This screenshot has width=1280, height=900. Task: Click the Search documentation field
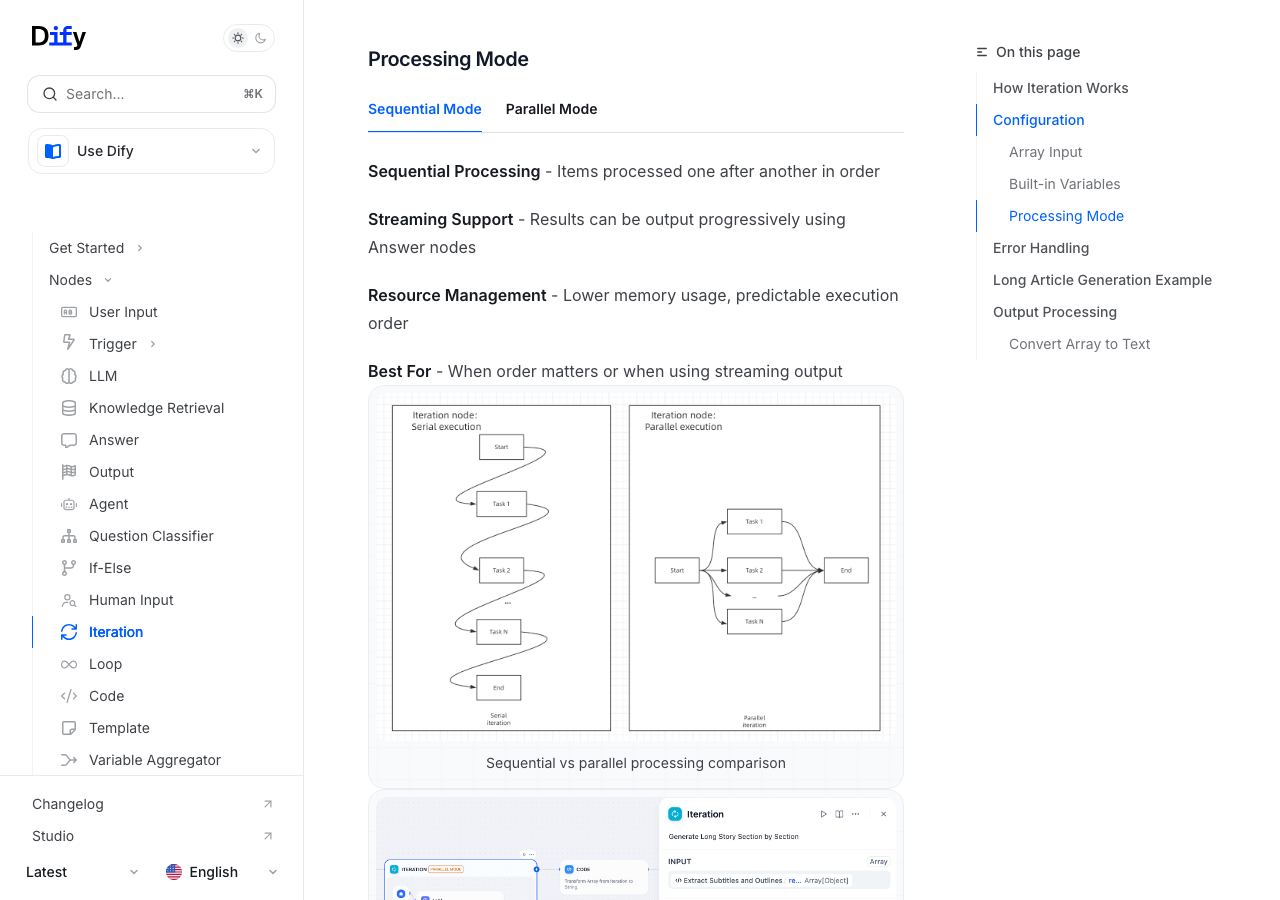click(151, 94)
